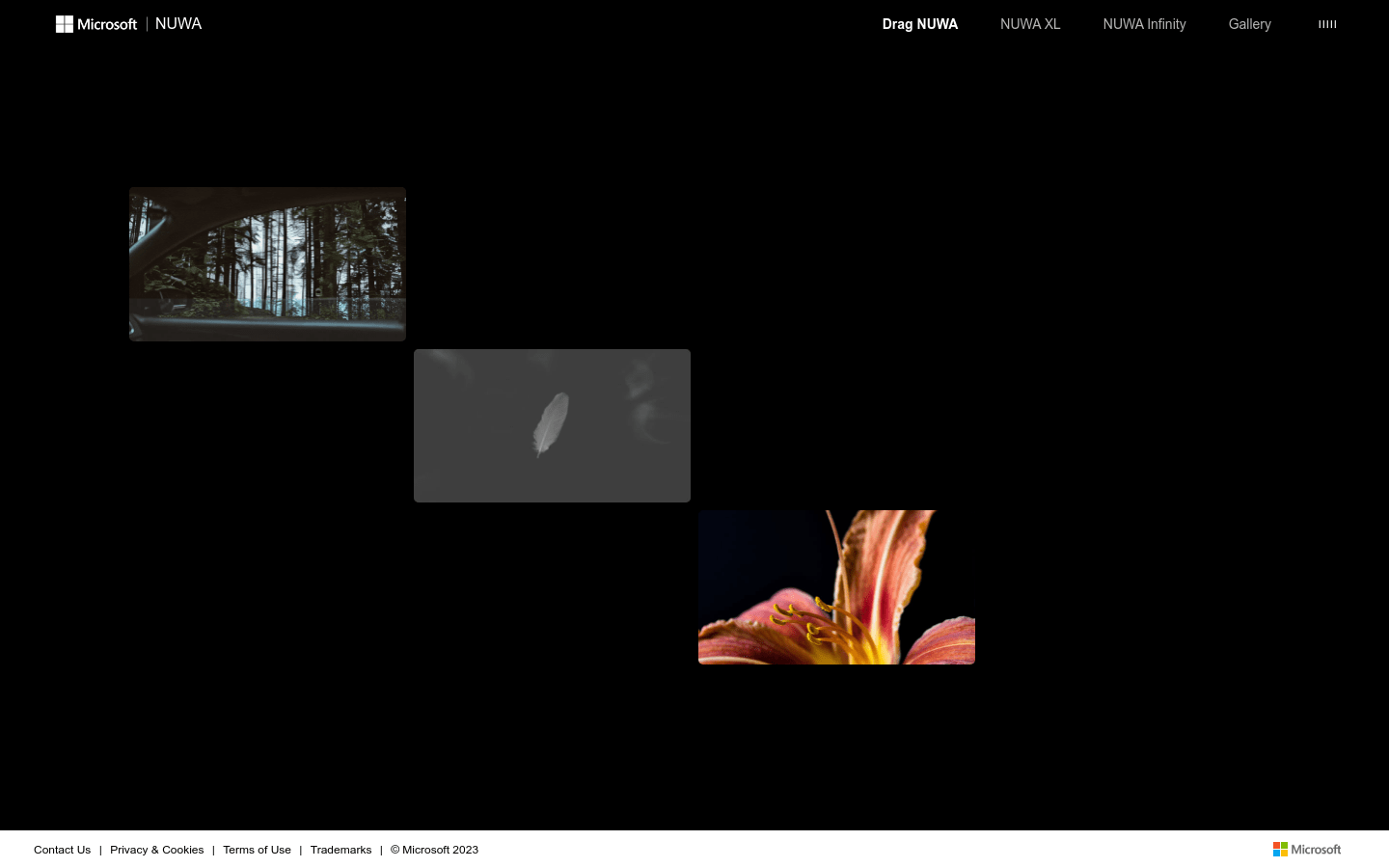Viewport: 1389px width, 868px height.
Task: Open the vertical-bars menu icon
Action: 1327,24
